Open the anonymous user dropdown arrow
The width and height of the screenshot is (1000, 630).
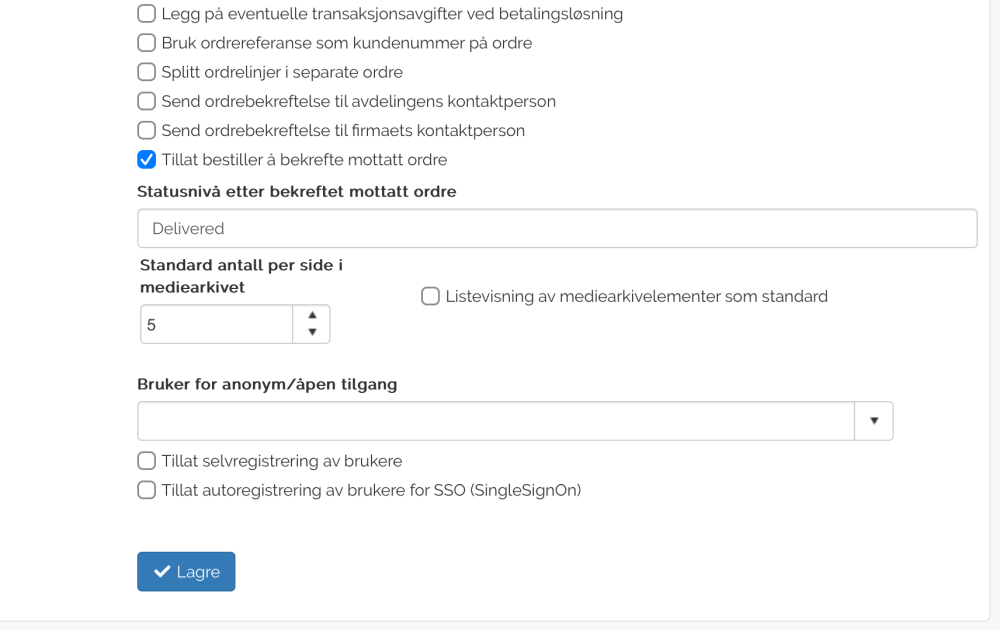pyautogui.click(x=873, y=421)
